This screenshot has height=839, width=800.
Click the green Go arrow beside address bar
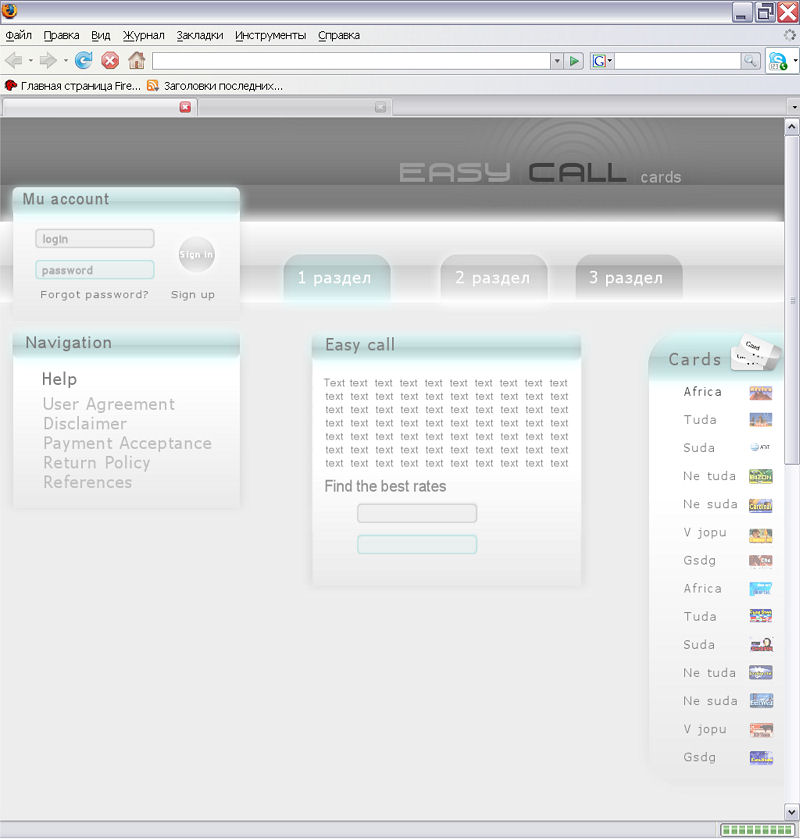[573, 60]
